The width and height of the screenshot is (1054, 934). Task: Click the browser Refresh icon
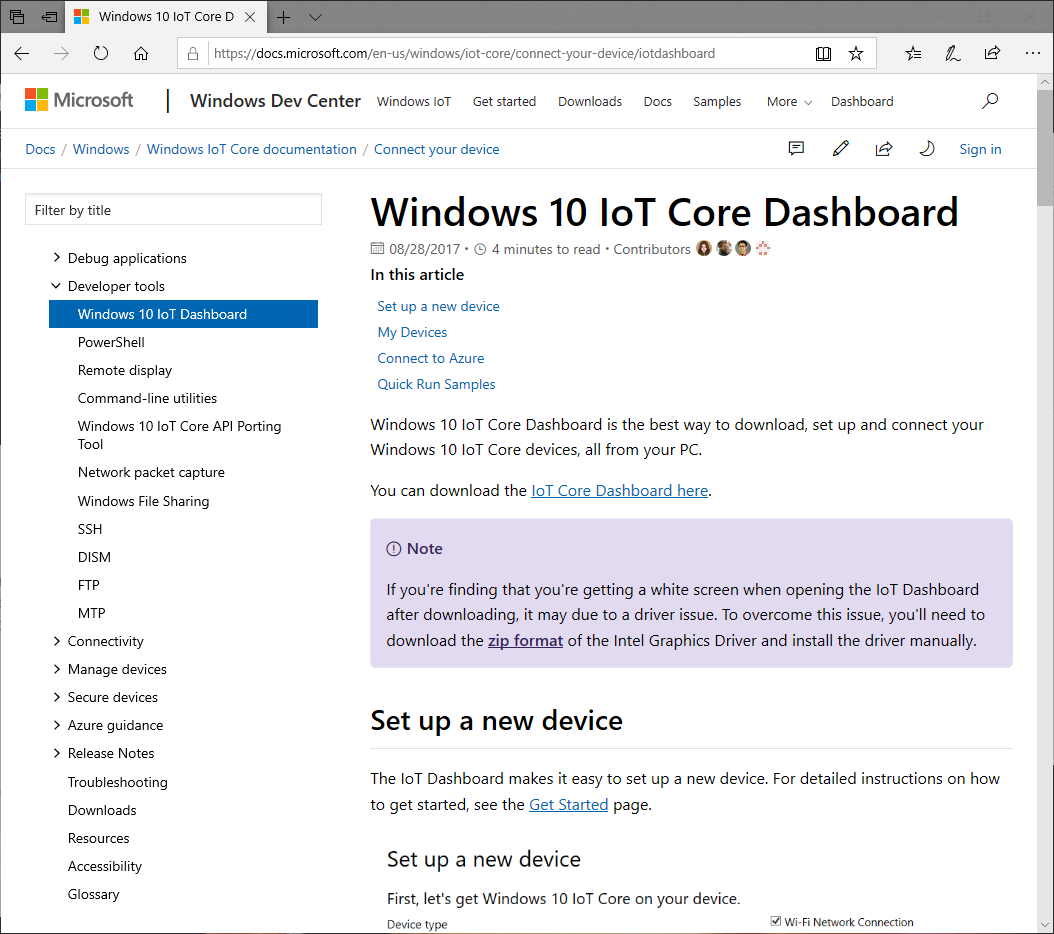click(x=101, y=53)
